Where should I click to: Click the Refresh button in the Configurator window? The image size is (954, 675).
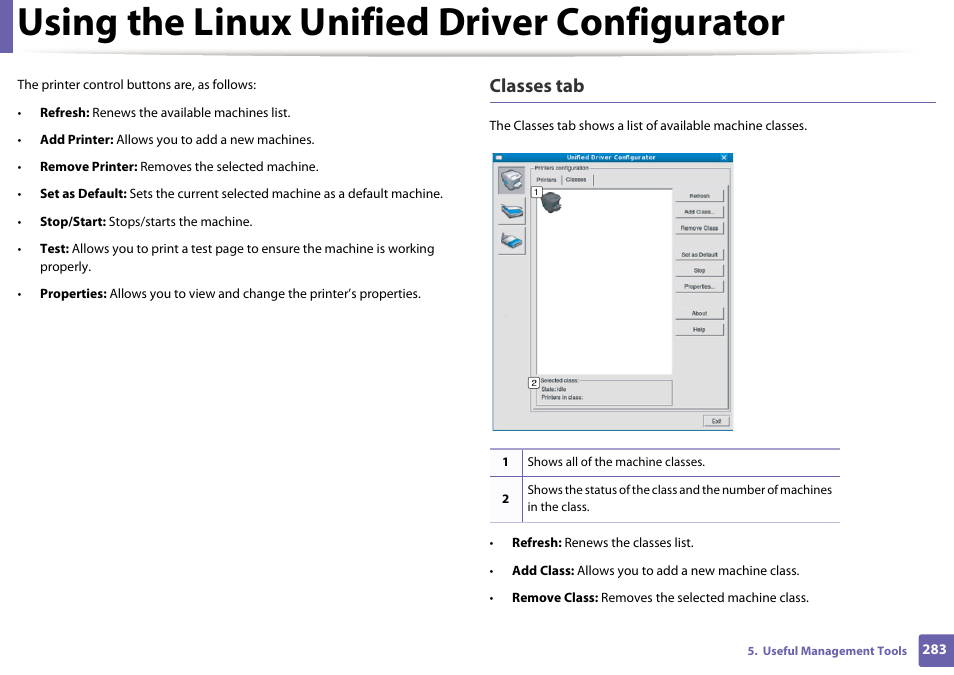point(699,196)
